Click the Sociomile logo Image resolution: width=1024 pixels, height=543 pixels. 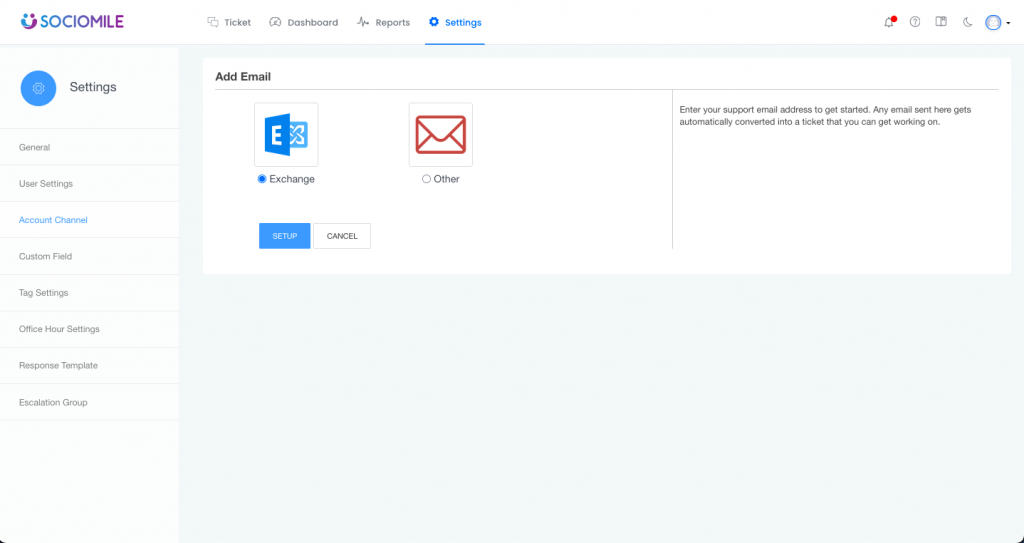(x=72, y=21)
